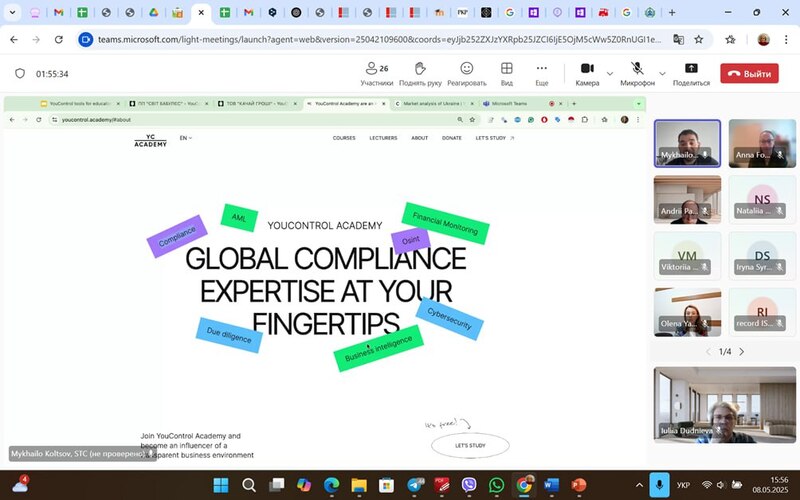Open Chrome profile avatar
The image size is (800, 500).
[763, 39]
